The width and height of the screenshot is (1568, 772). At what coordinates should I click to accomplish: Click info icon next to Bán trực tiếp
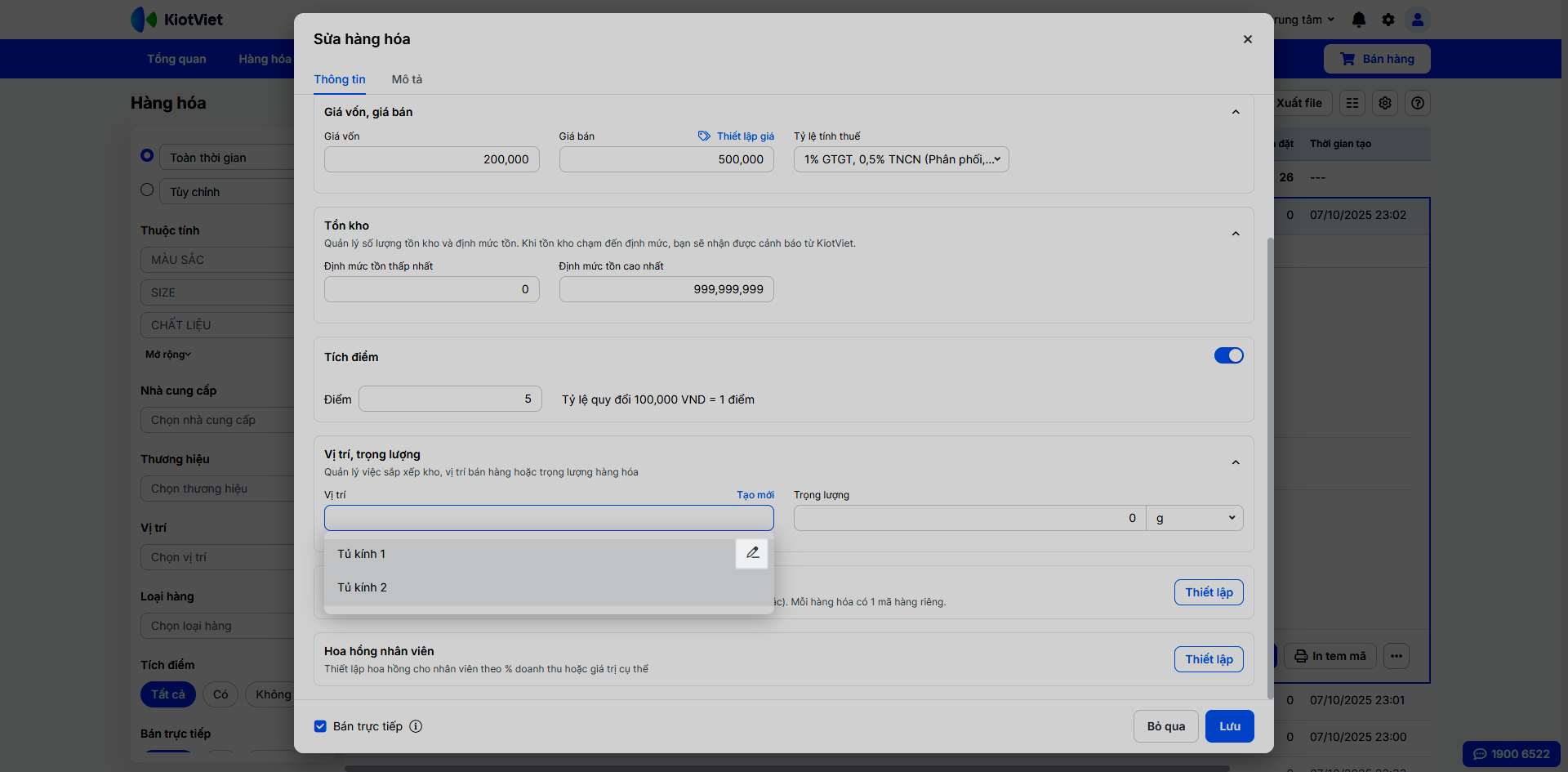coord(416,726)
